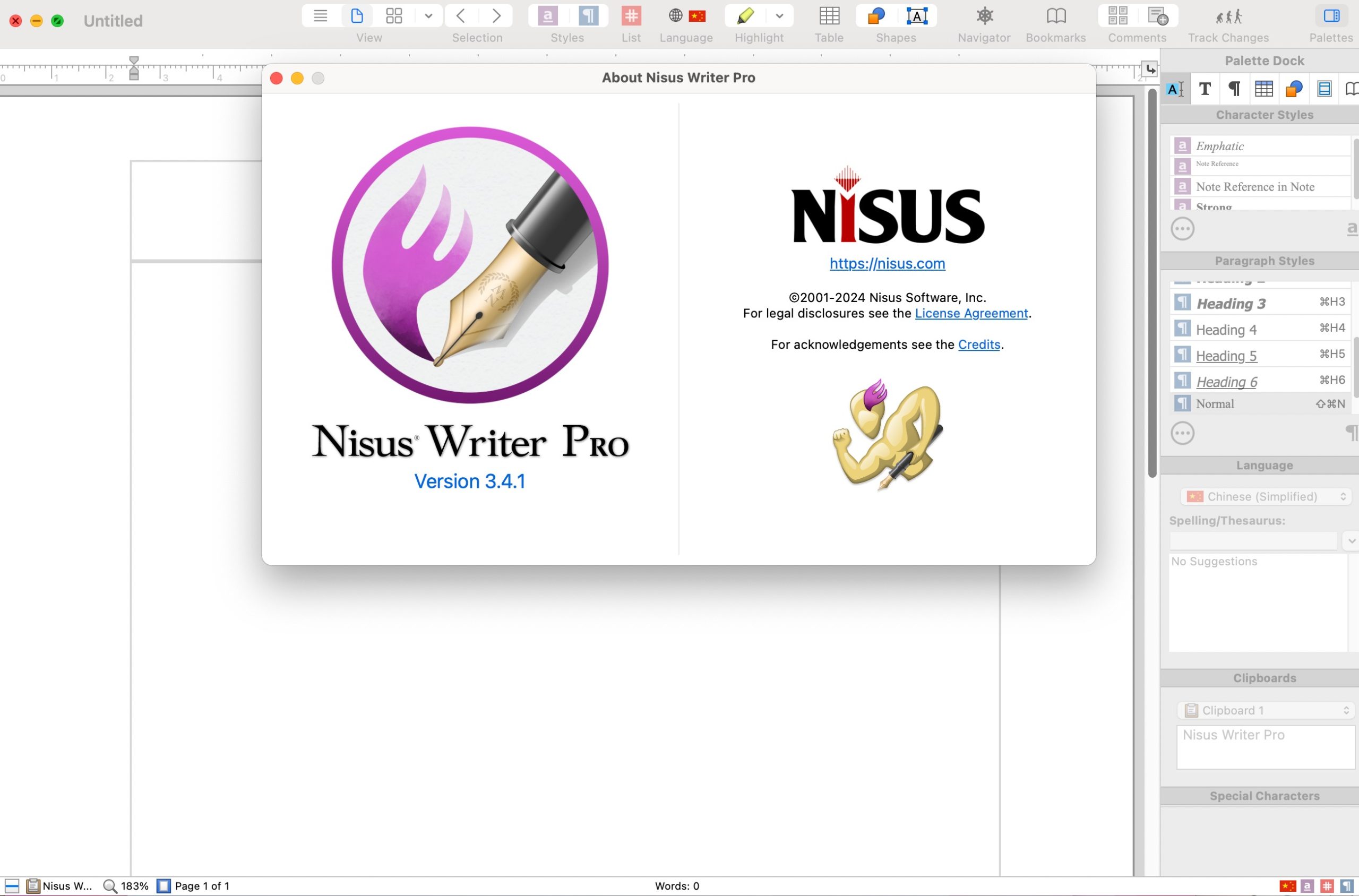Apply the Normal paragraph style

1260,403
